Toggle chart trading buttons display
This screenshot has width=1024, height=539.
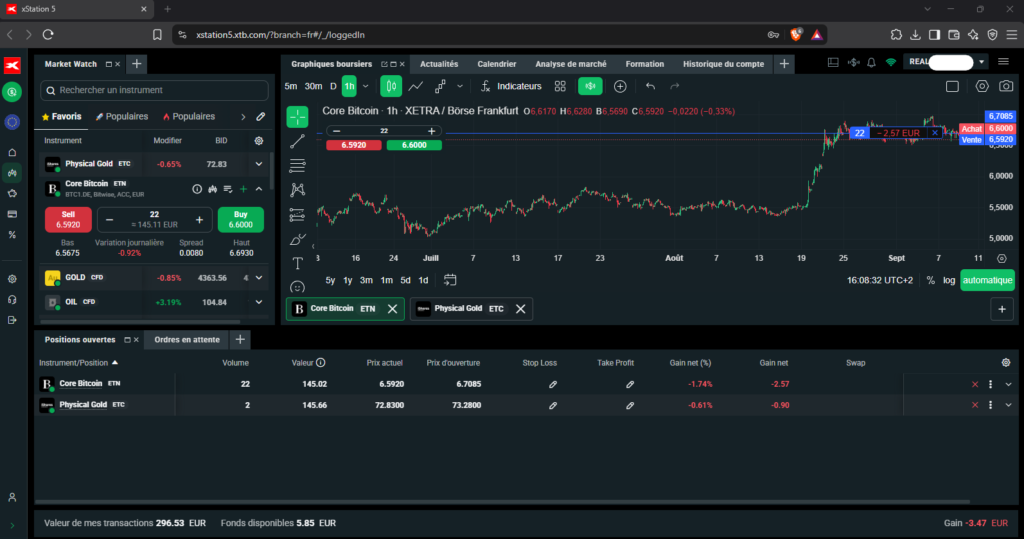(x=590, y=86)
